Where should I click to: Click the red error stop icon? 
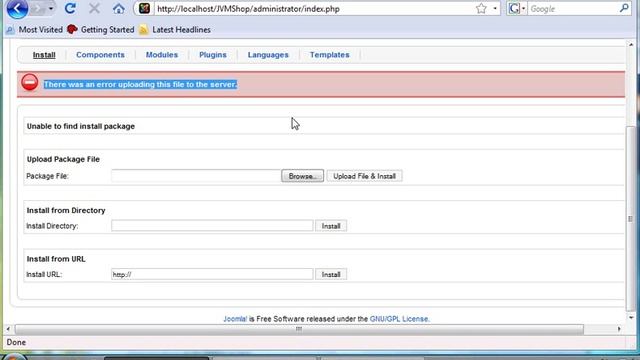click(x=30, y=82)
